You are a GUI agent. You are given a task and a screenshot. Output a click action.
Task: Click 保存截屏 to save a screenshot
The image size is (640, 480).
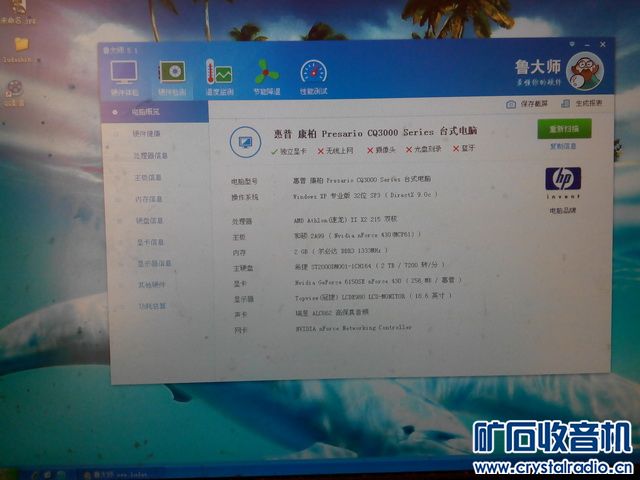[534, 104]
